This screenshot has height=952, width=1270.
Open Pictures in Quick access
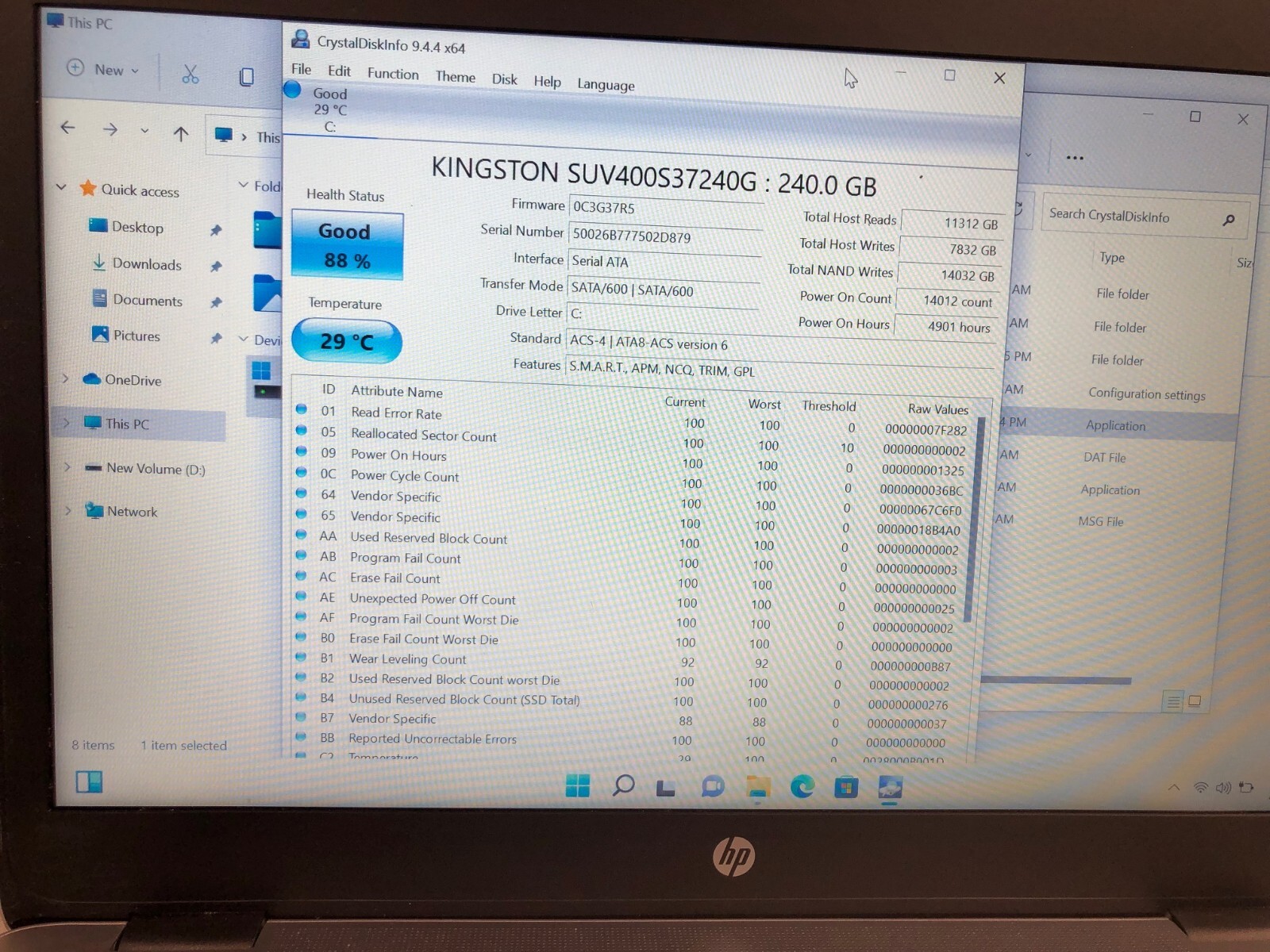click(136, 336)
